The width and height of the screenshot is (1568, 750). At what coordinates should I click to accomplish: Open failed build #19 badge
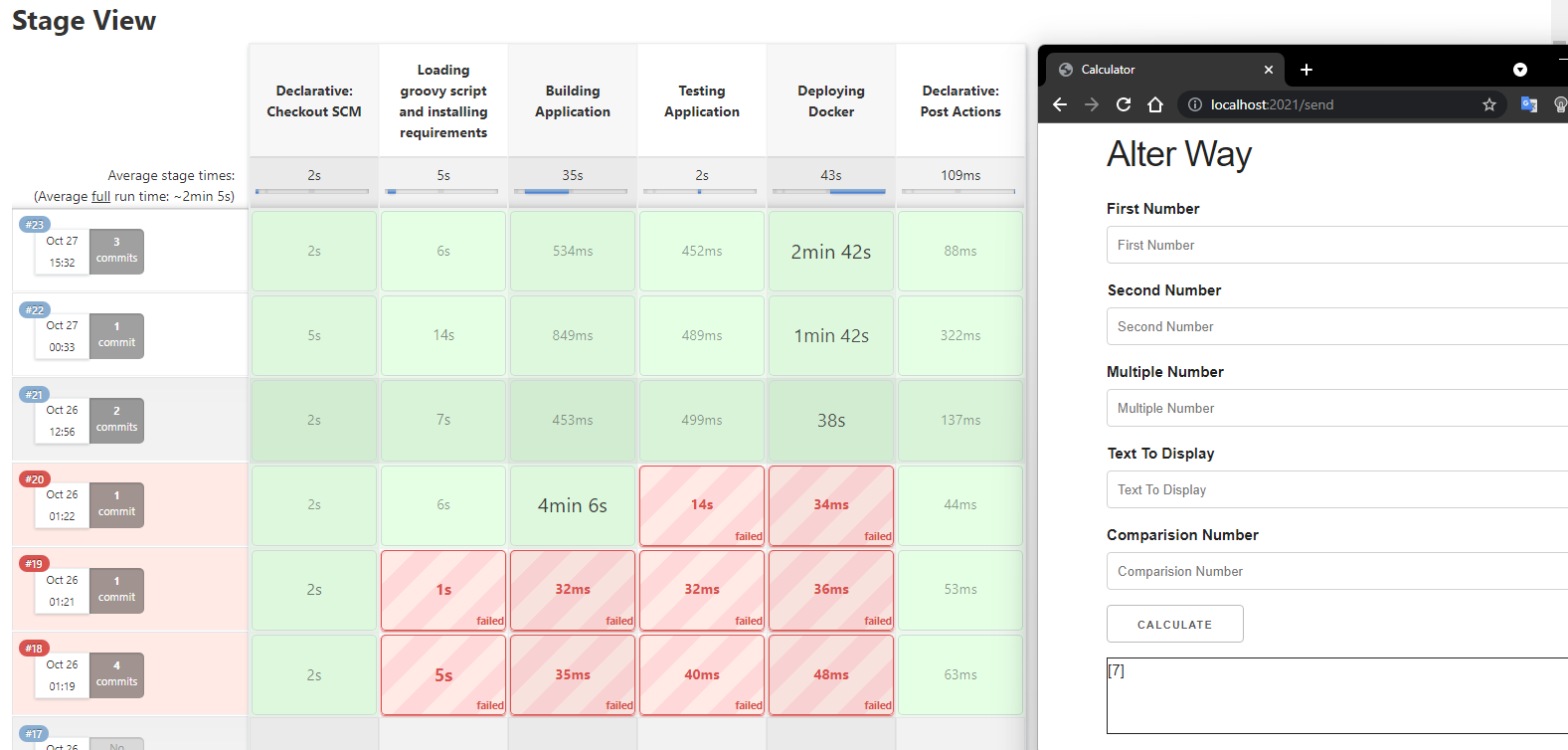coord(35,564)
